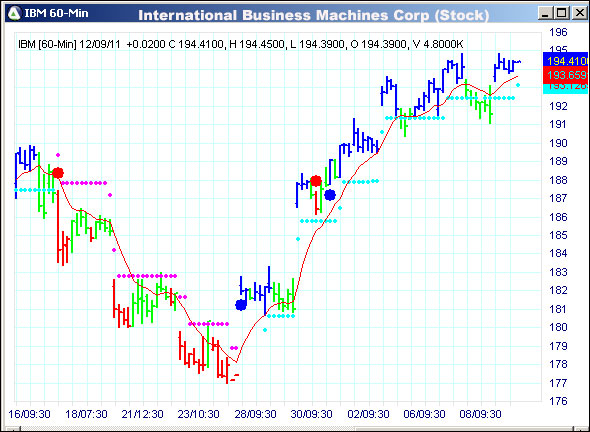
Task: Click the 188 price axis label
Action: click(558, 180)
